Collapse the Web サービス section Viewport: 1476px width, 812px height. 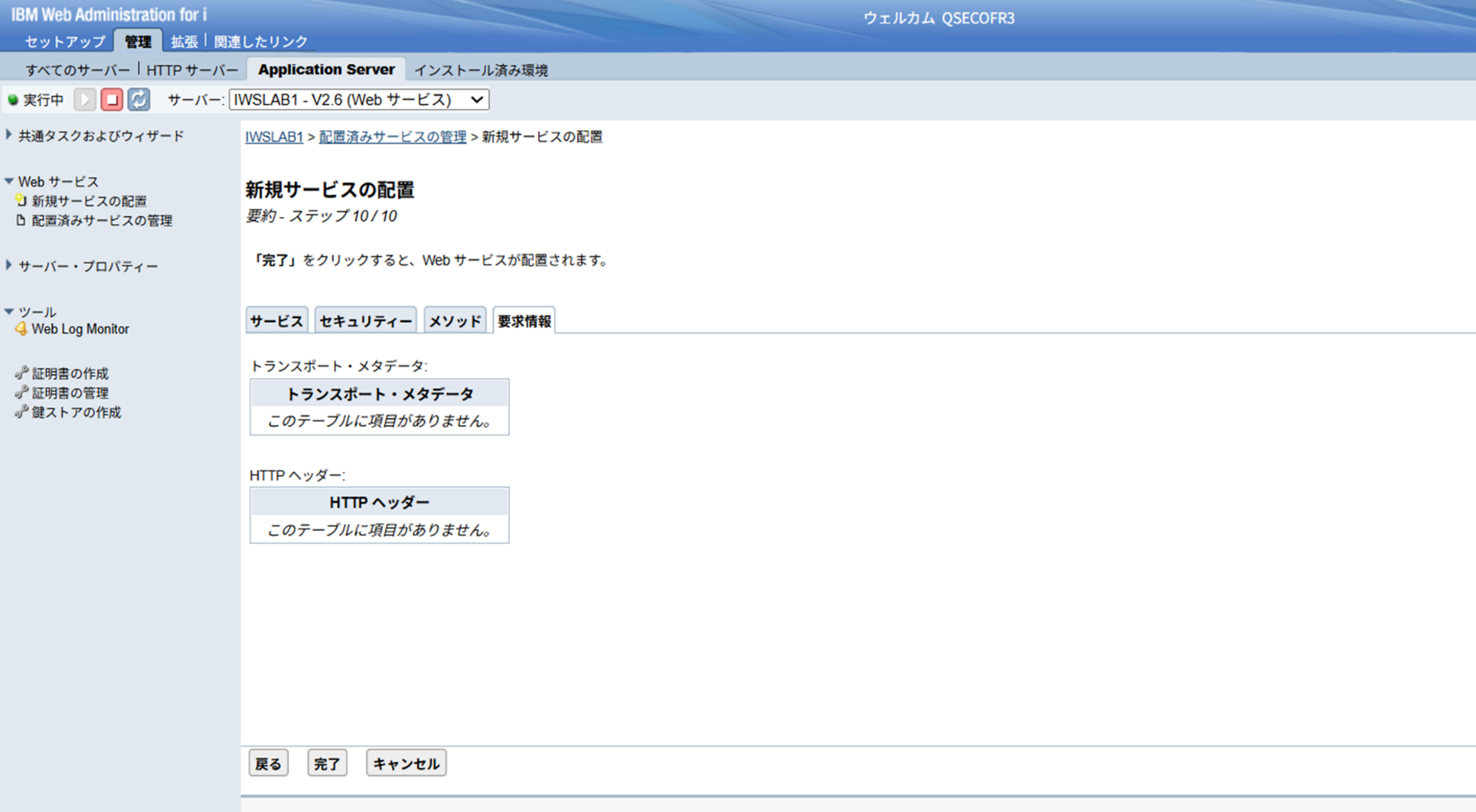9,181
